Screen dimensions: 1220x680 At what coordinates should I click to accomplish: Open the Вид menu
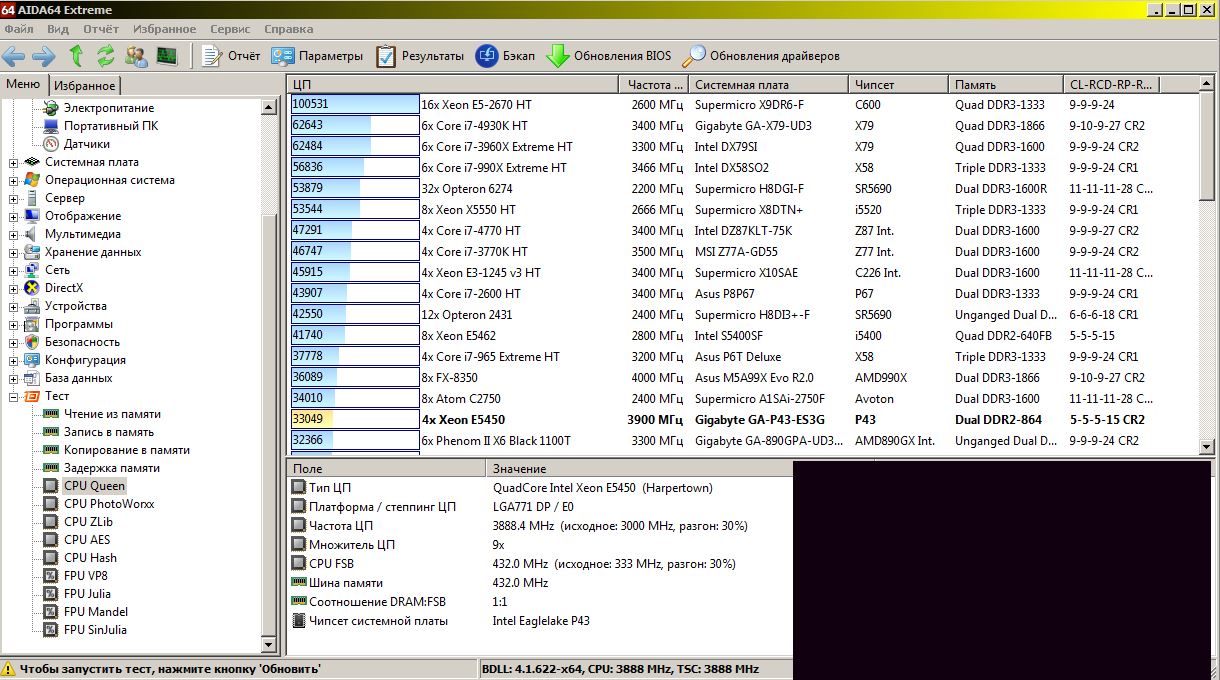pyautogui.click(x=58, y=30)
